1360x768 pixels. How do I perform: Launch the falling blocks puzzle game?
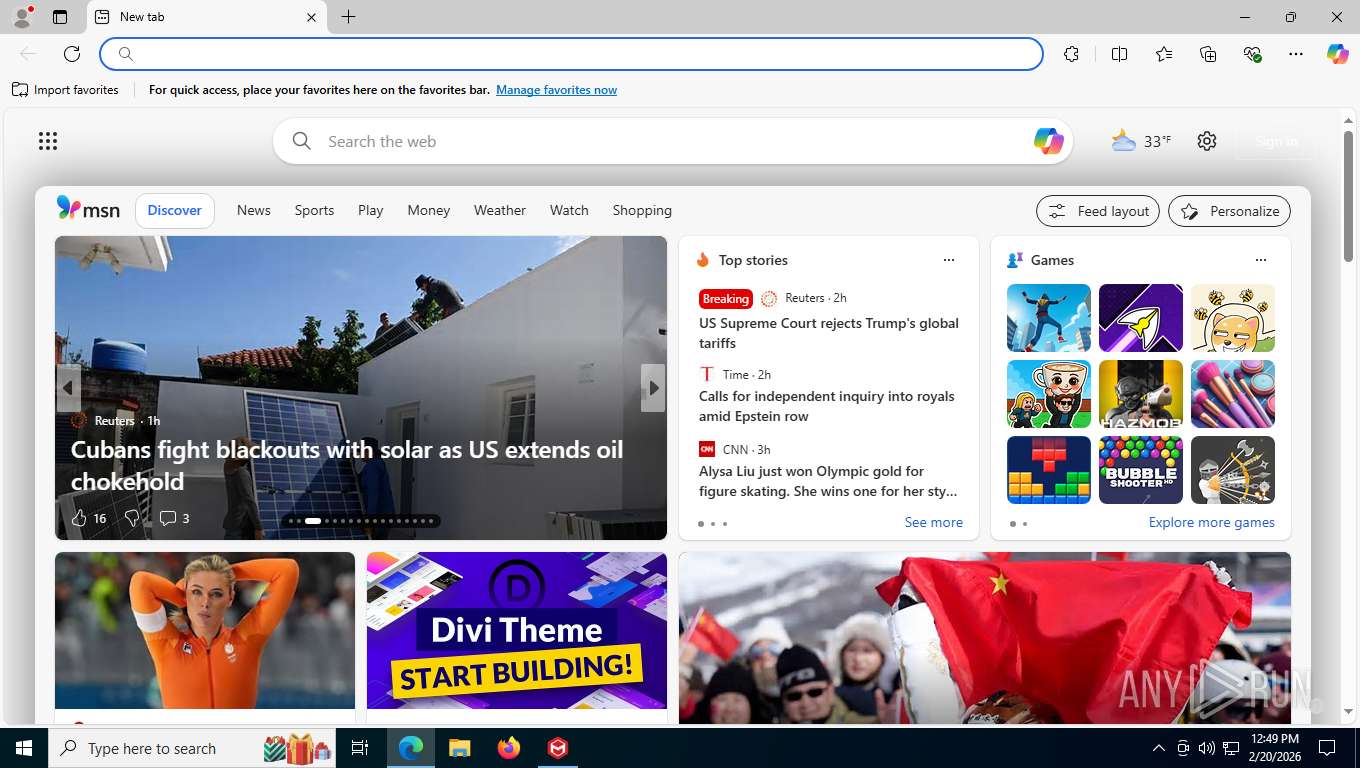click(1049, 470)
